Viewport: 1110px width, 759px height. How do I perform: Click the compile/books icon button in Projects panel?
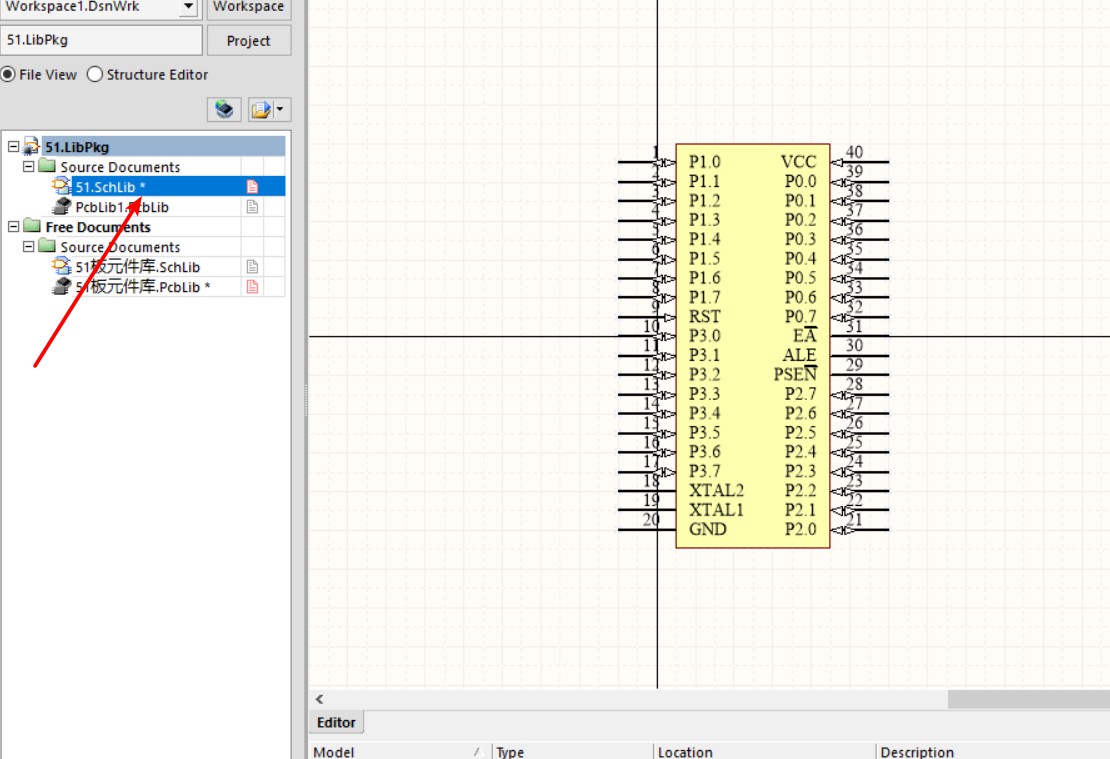click(x=224, y=110)
